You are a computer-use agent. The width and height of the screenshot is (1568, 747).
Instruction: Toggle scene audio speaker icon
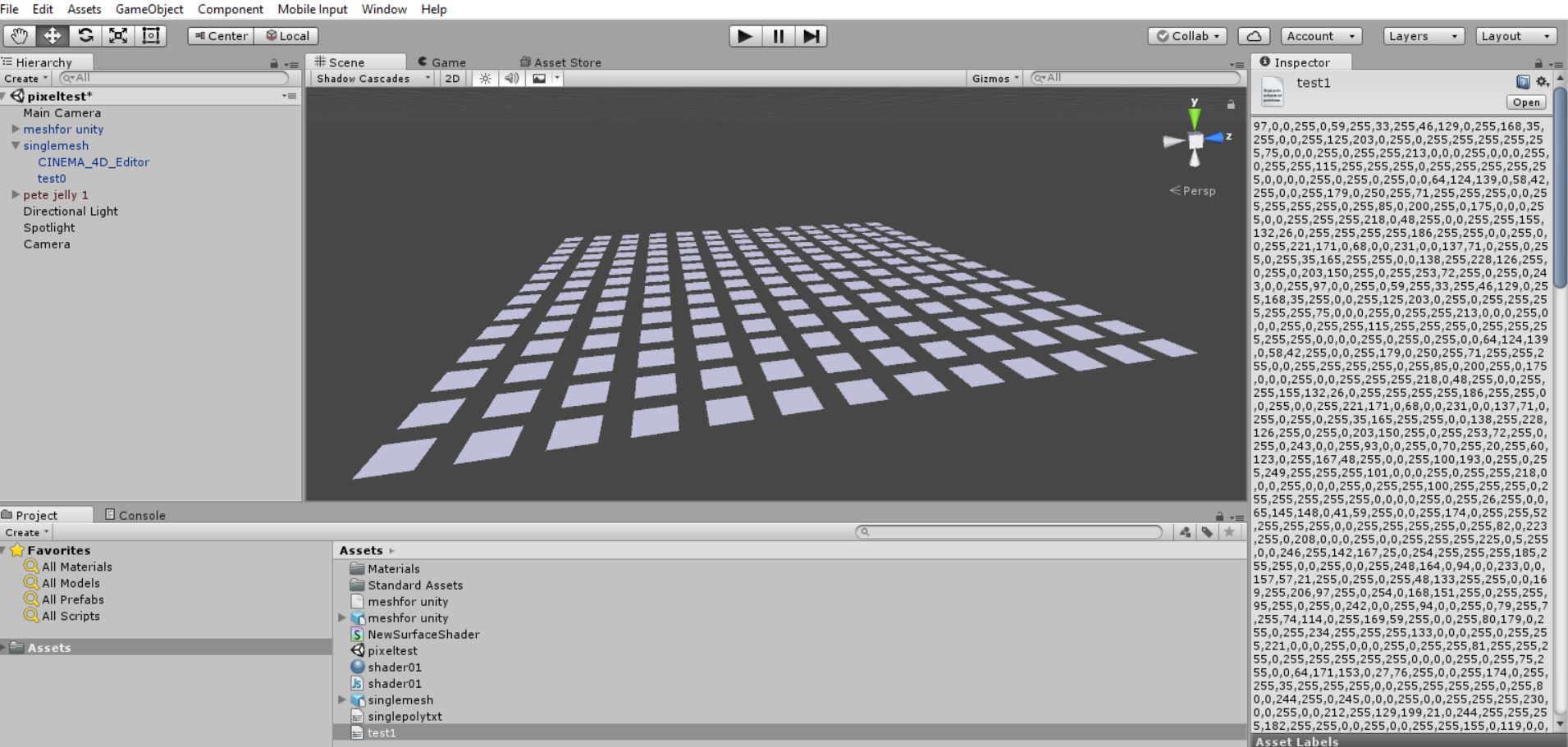point(512,79)
